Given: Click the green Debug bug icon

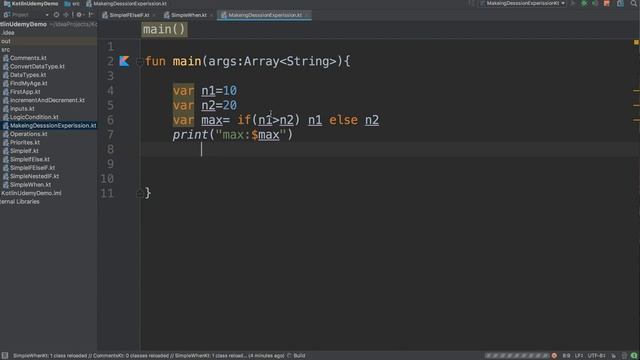Looking at the screenshot, I should (584, 3).
